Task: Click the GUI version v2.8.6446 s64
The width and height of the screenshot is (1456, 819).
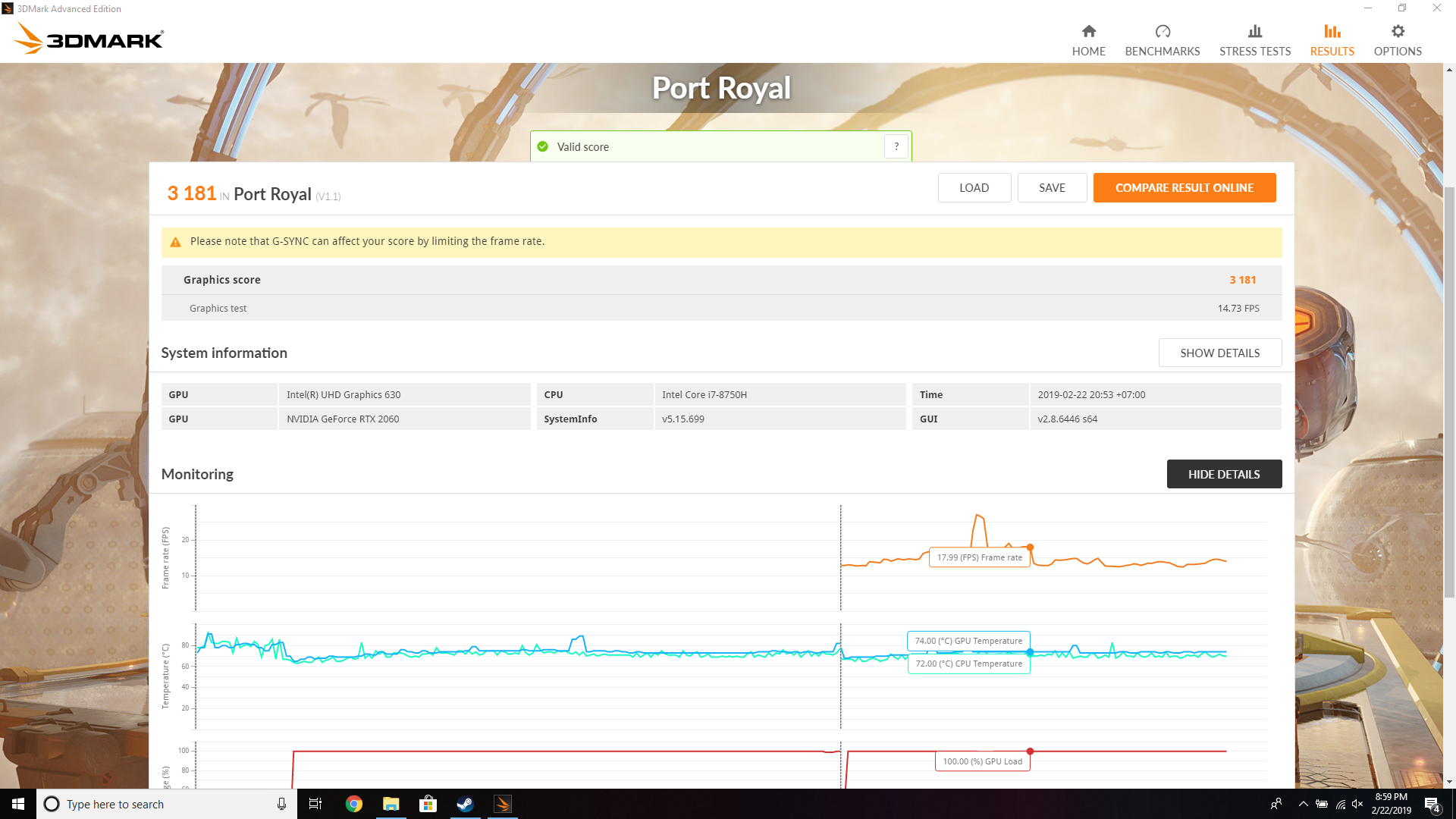Action: click(1068, 419)
